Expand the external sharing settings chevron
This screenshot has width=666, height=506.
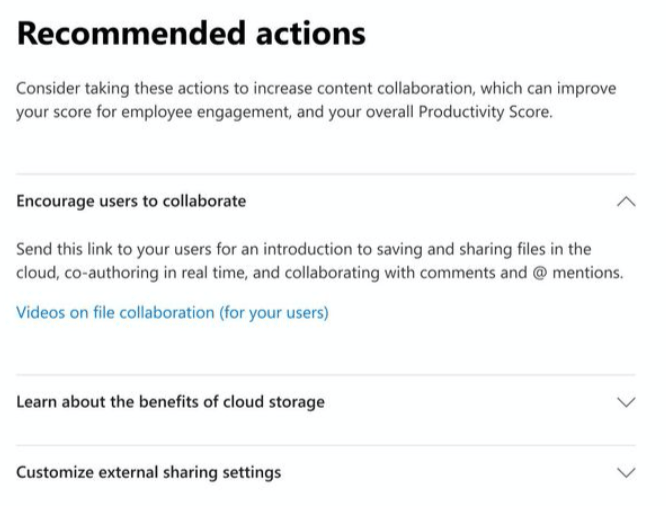click(626, 472)
